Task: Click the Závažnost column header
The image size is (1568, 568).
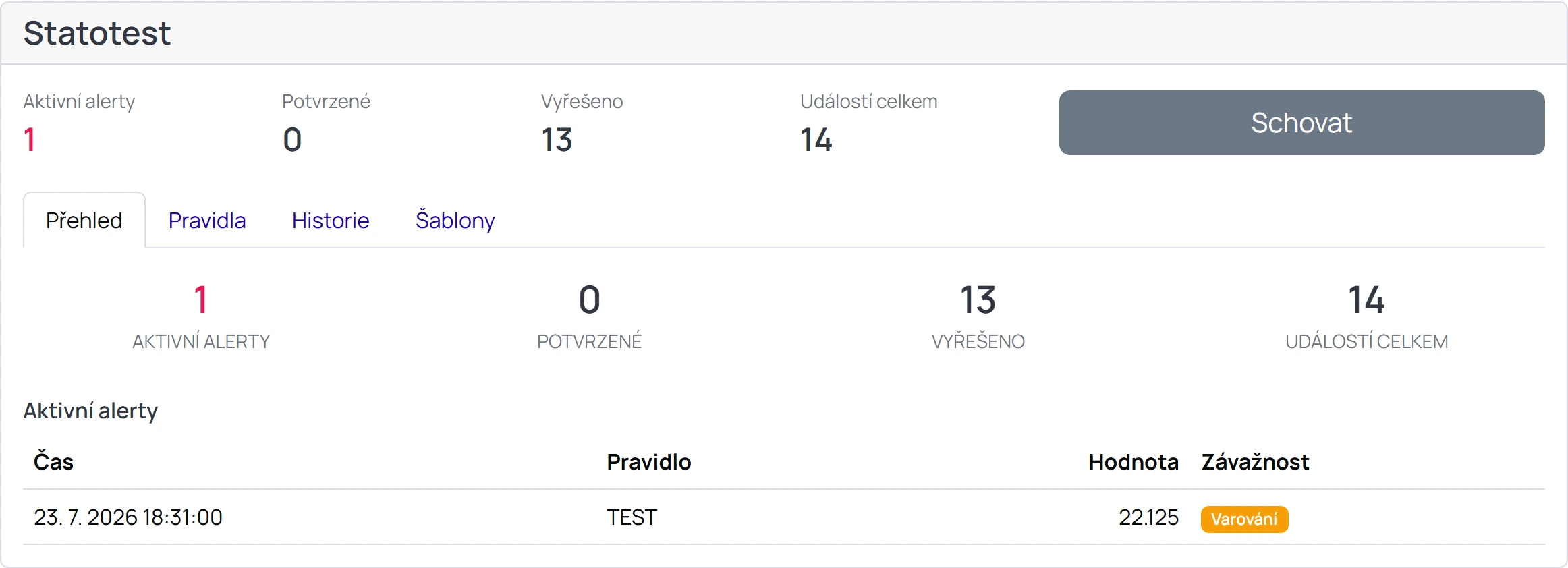Action: point(1255,462)
